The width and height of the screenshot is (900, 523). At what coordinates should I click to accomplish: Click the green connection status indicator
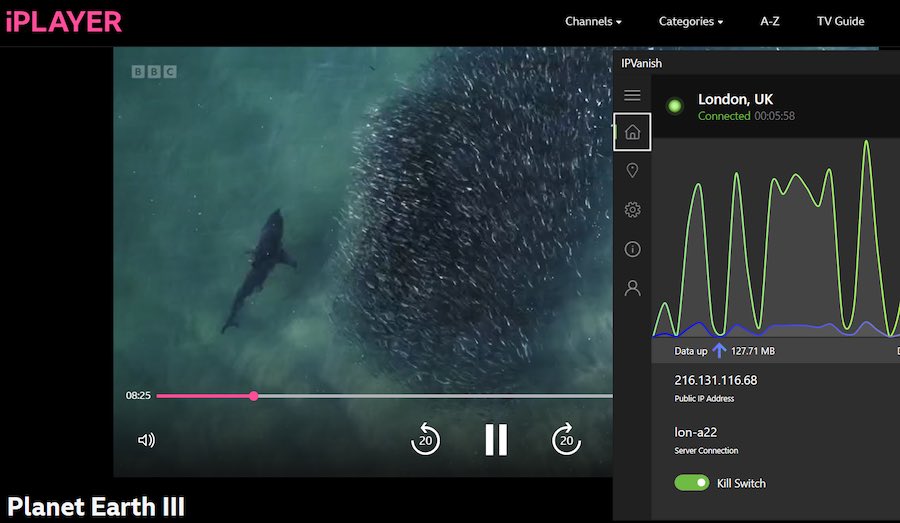point(674,106)
